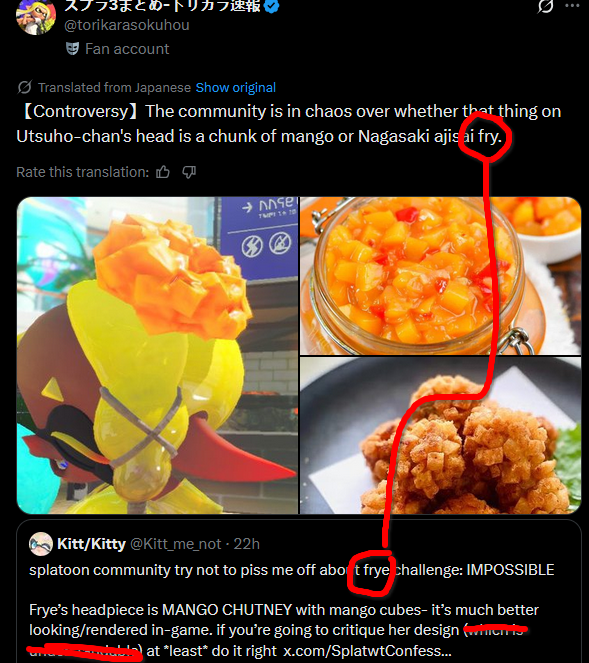The width and height of the screenshot is (589, 663).
Task: Click the 22h timestamp
Action: coord(247,544)
